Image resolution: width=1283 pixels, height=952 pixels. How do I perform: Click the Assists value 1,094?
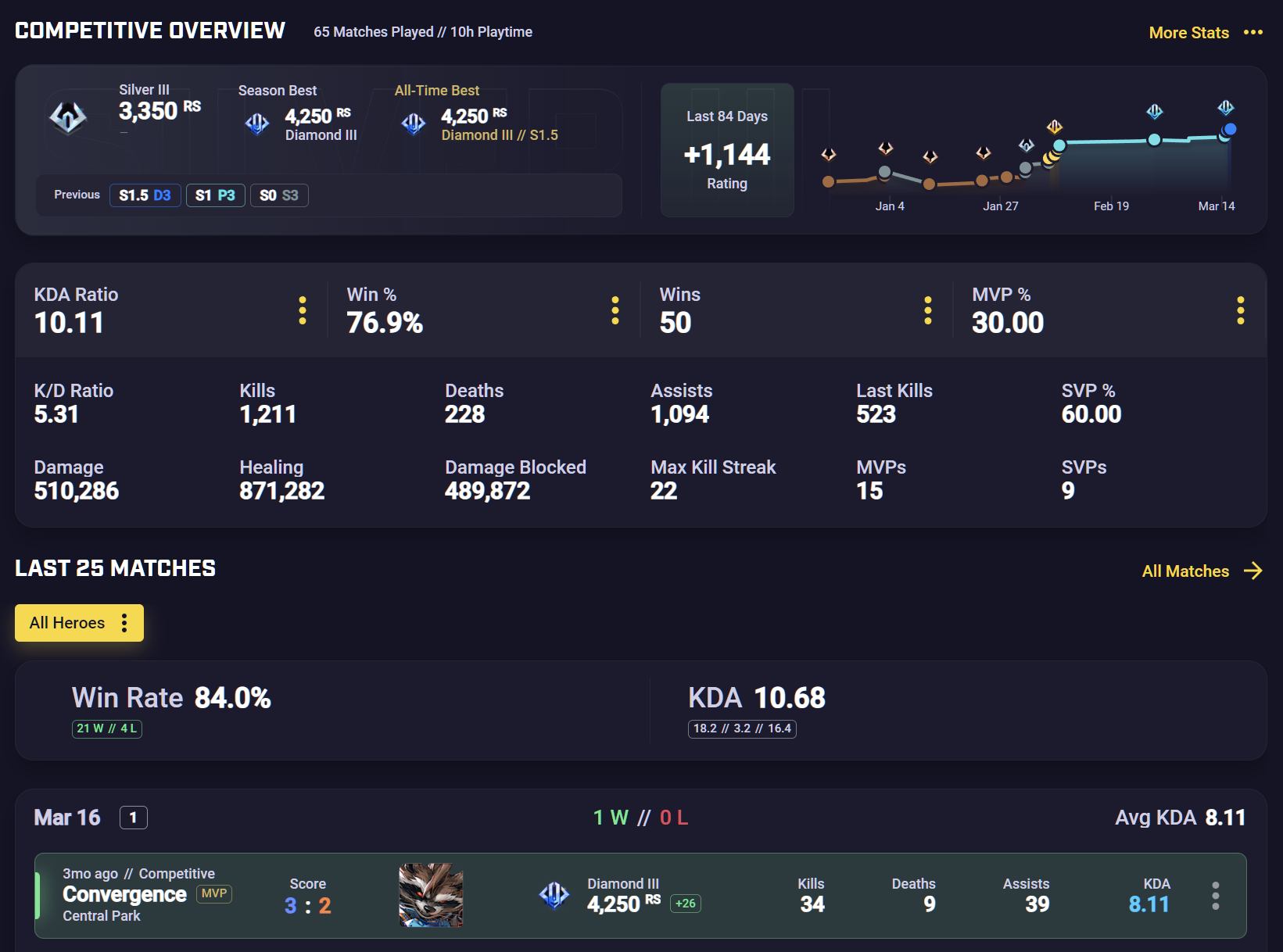pyautogui.click(x=680, y=414)
